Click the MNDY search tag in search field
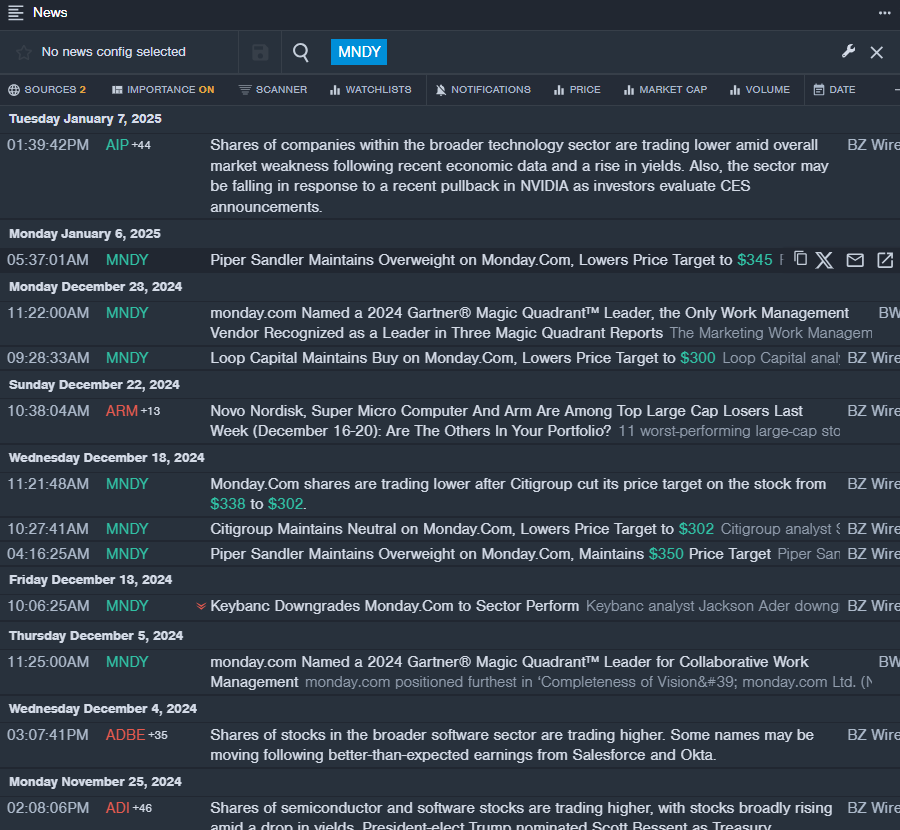Screen dimensions: 900x830 click(358, 52)
